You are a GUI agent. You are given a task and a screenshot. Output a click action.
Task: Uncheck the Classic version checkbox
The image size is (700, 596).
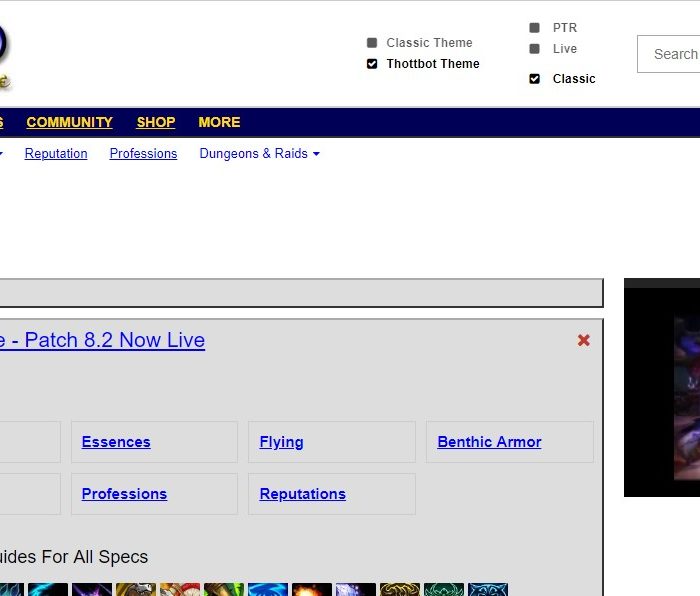tap(535, 79)
